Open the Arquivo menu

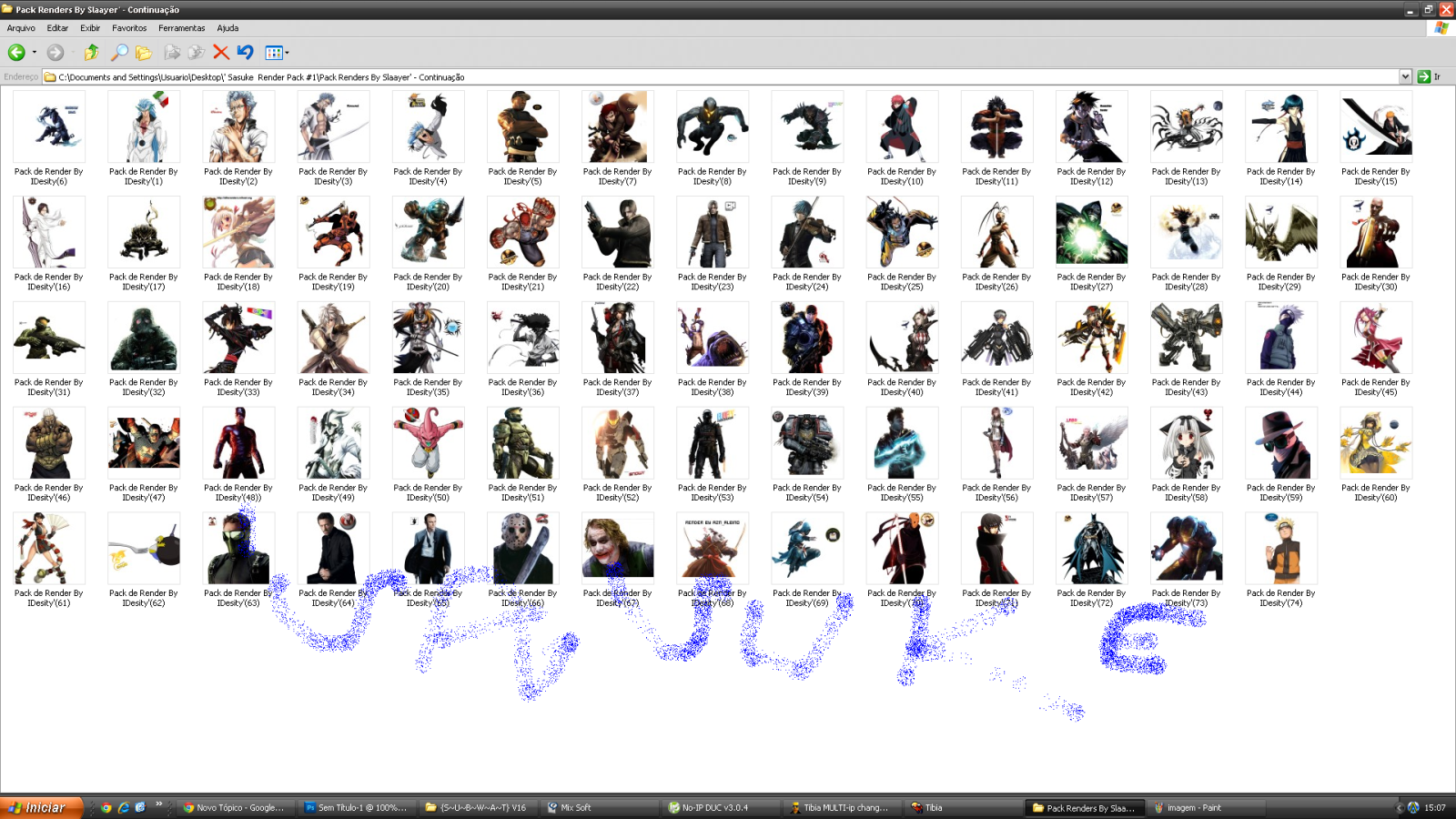(21, 28)
